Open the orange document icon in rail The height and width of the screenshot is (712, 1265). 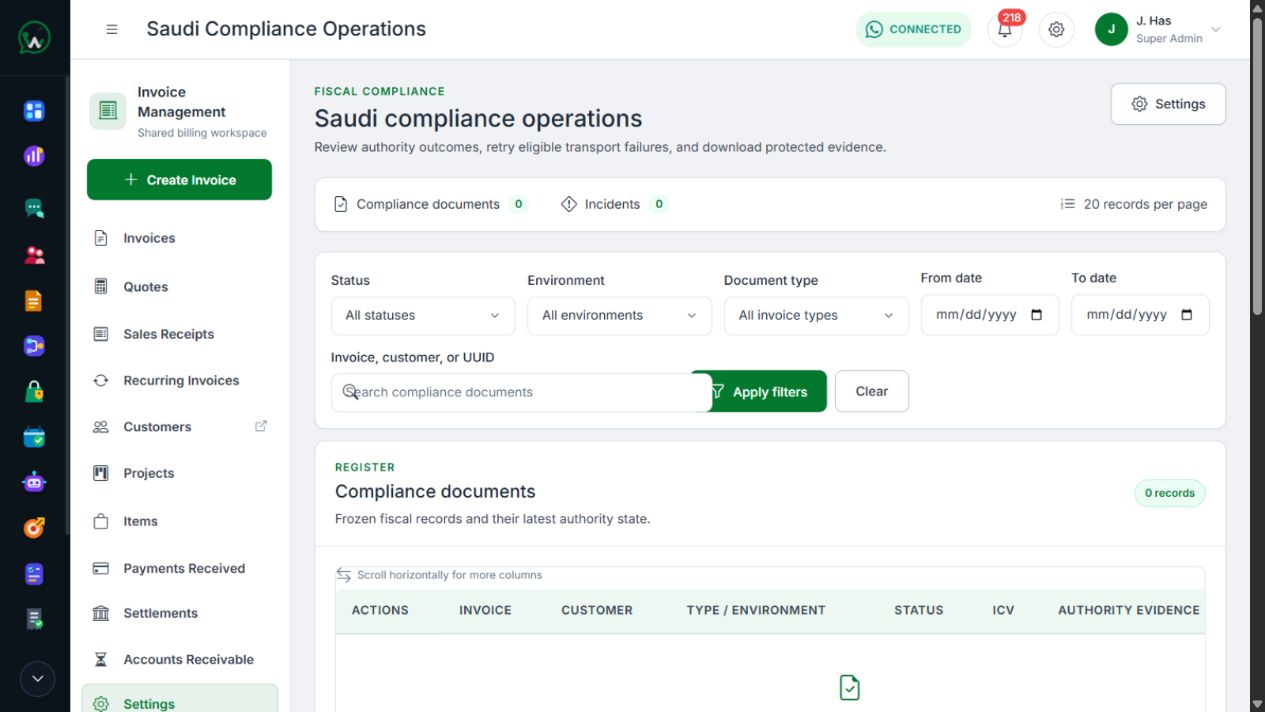click(x=34, y=300)
